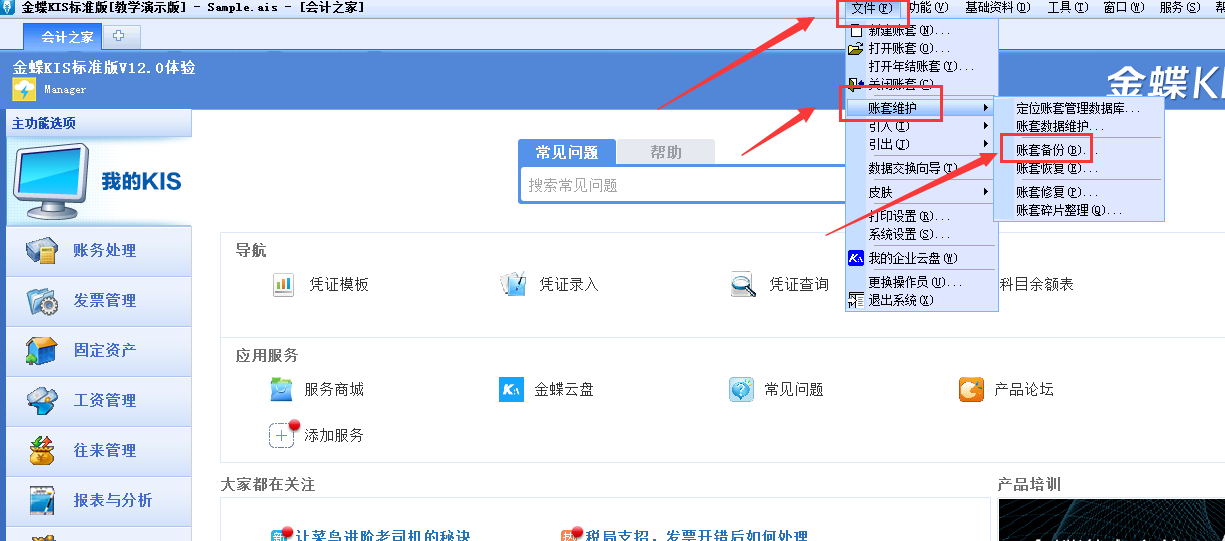Click the 添加服务 plus icon

tap(283, 434)
